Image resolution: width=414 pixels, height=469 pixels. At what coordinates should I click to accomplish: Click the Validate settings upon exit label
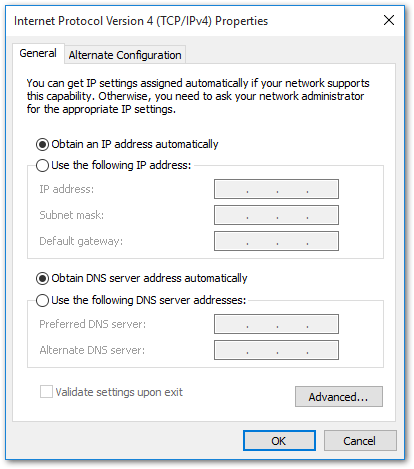pos(119,392)
